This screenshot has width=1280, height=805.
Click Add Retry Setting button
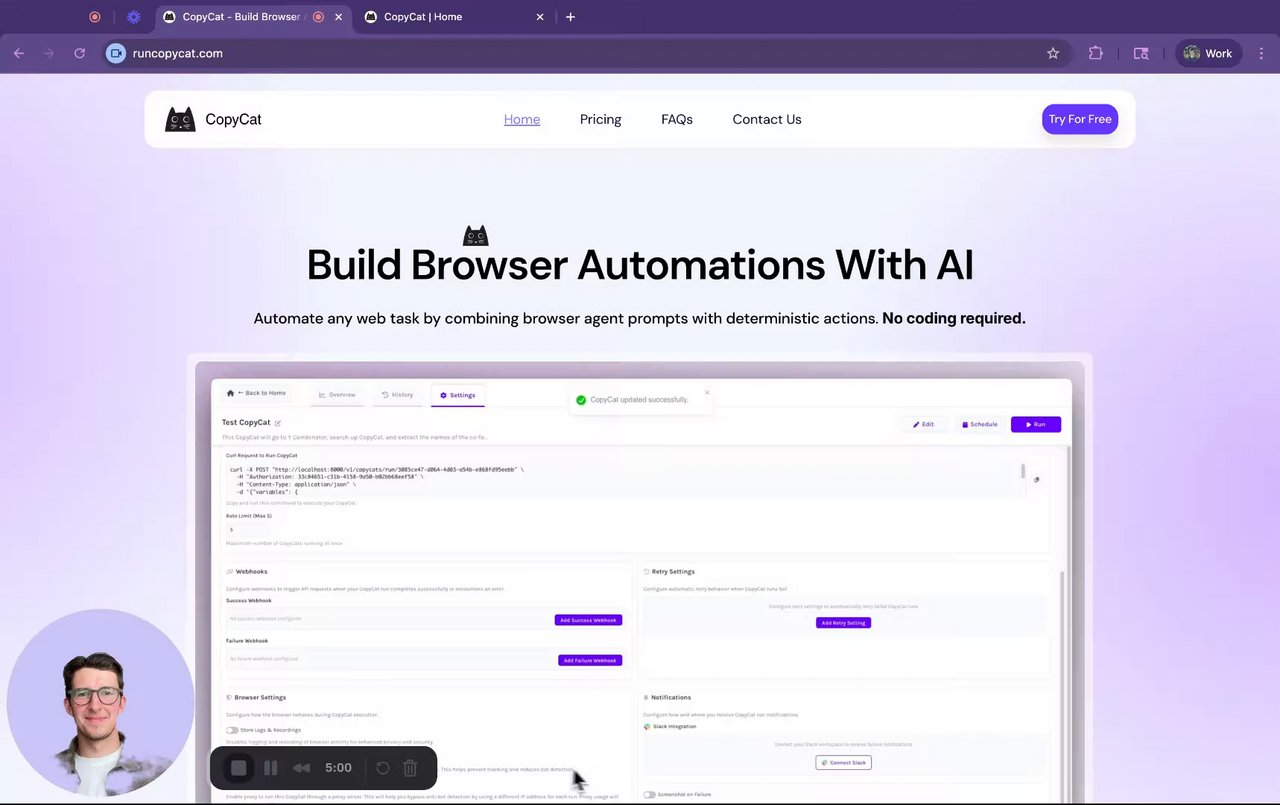pyautogui.click(x=844, y=622)
